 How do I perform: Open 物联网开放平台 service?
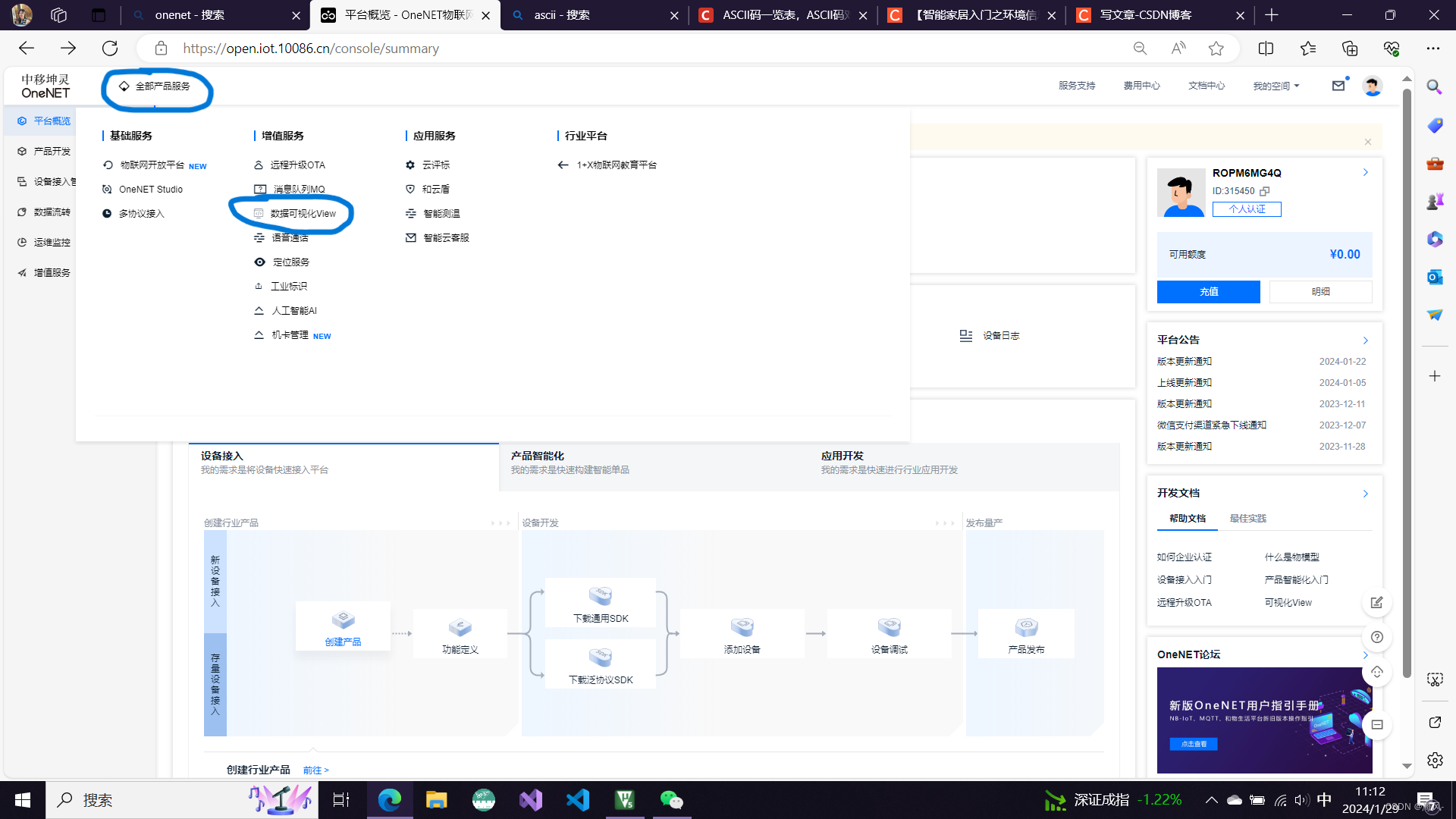click(x=154, y=165)
